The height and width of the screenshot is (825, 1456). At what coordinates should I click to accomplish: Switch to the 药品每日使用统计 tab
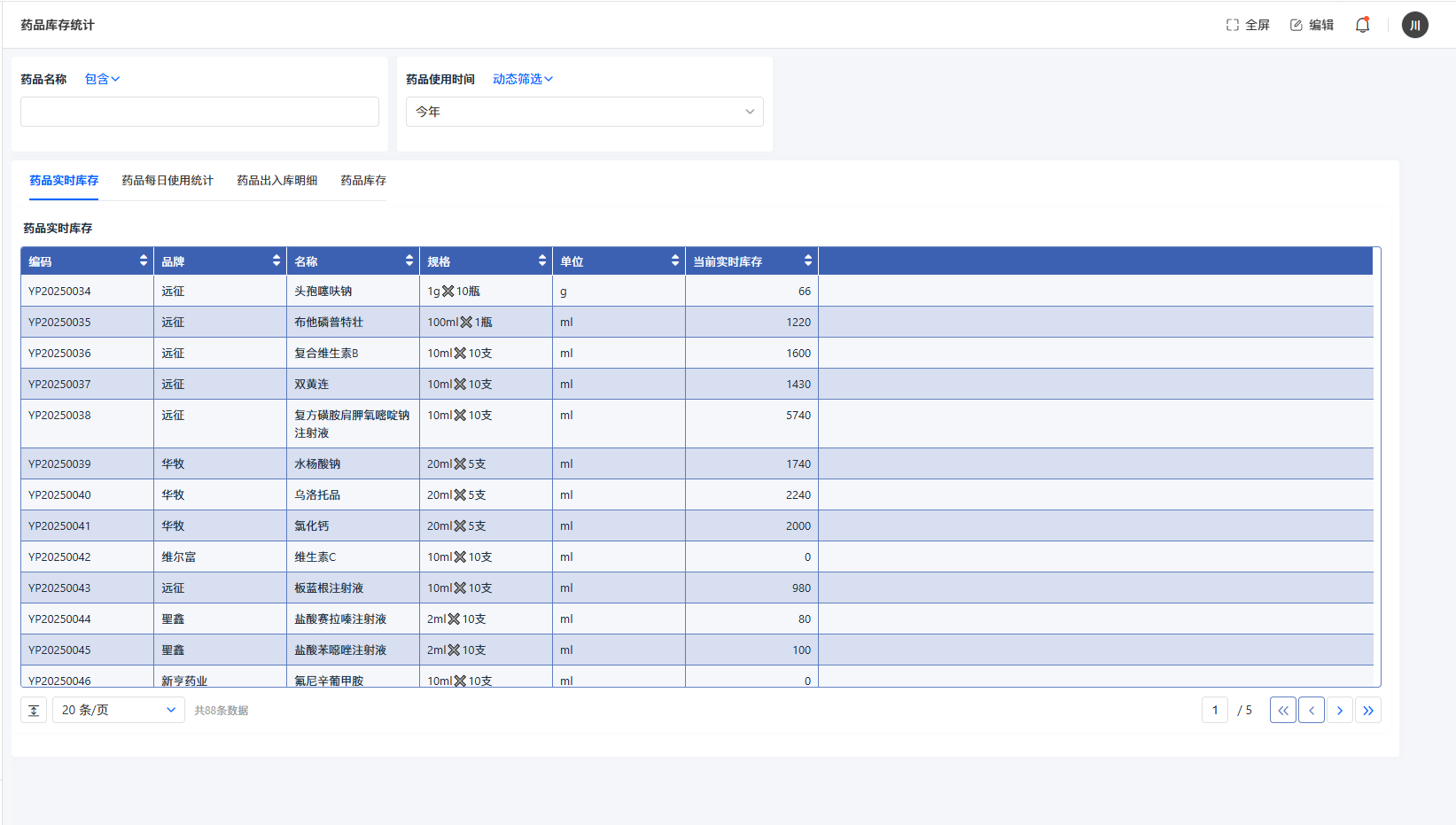(167, 180)
